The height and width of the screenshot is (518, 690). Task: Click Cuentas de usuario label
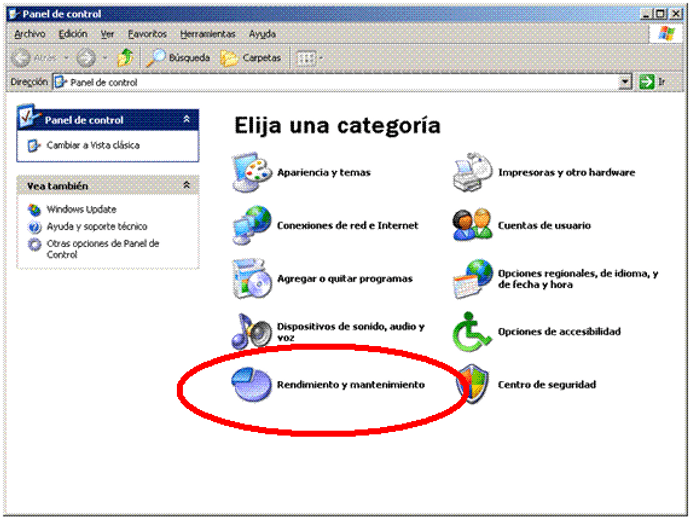544,225
